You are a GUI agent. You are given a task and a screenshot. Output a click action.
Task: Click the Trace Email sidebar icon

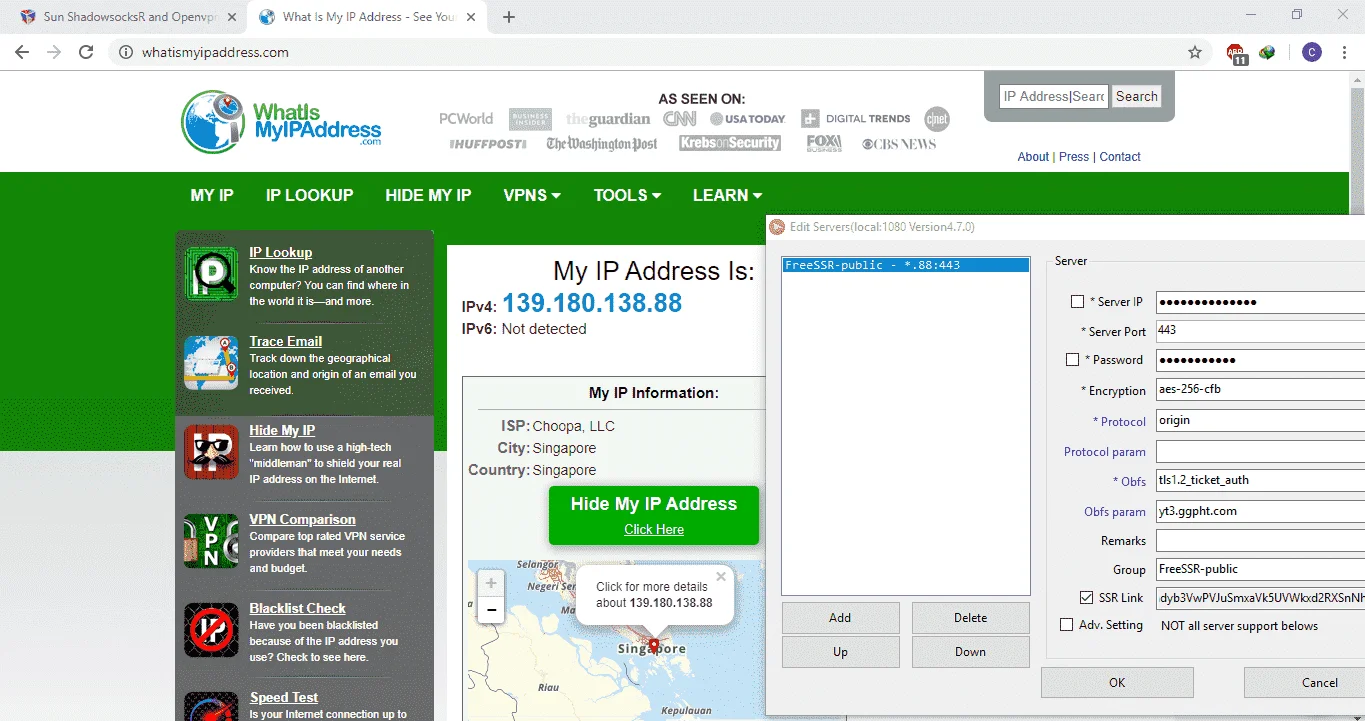(211, 363)
